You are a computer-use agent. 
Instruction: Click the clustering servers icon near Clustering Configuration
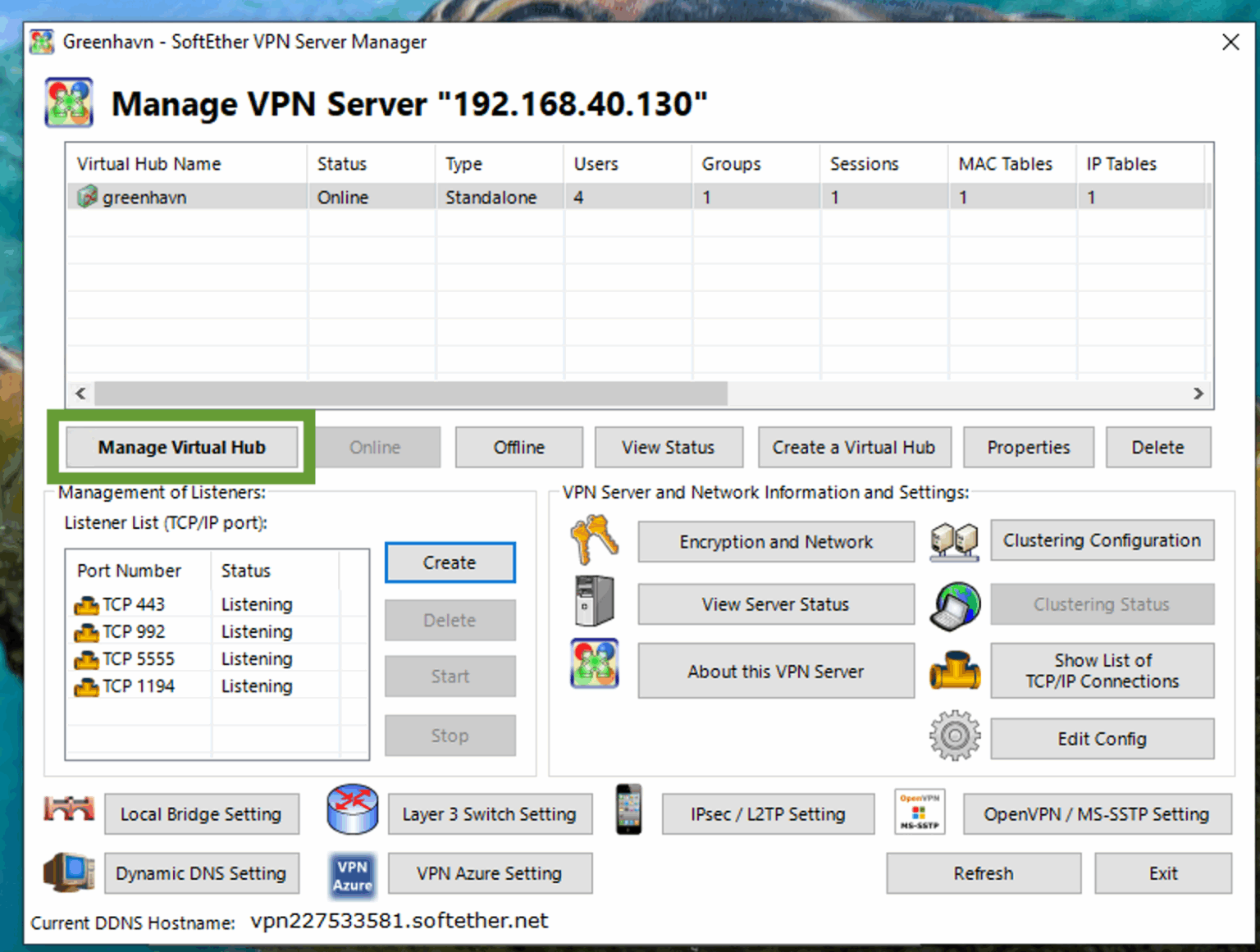(x=954, y=541)
